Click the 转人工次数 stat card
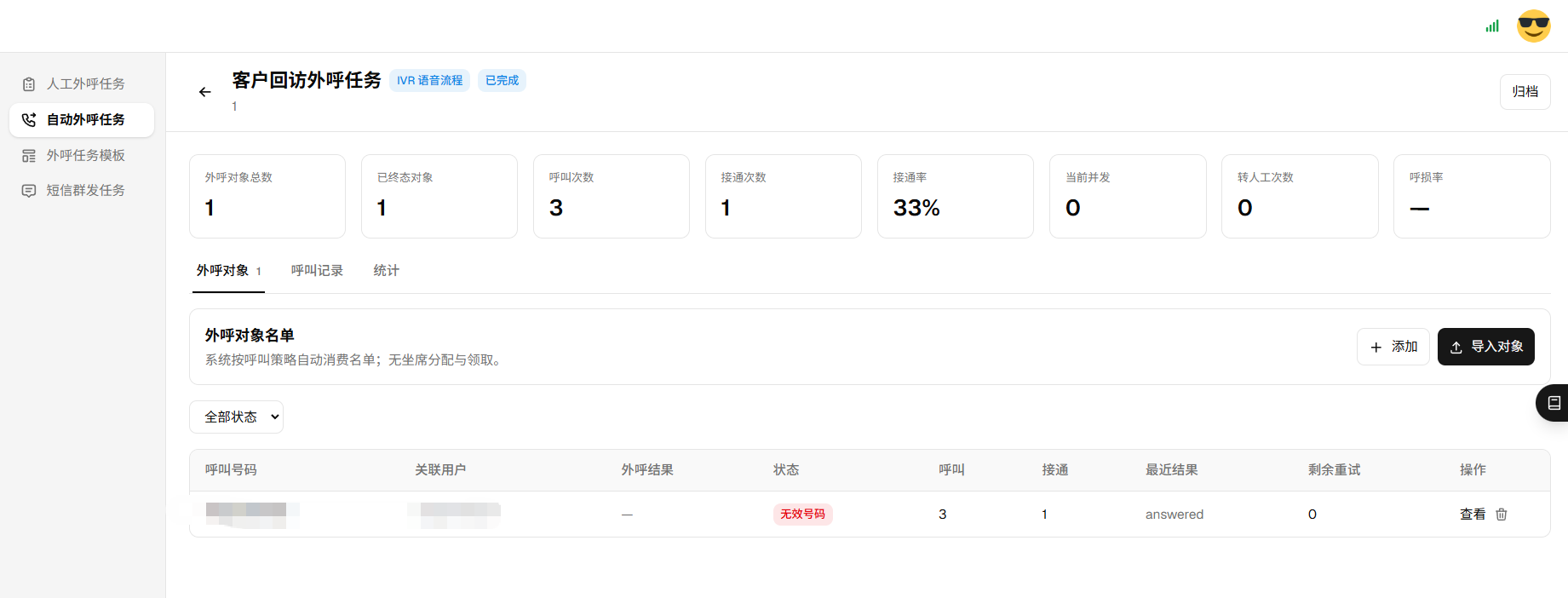The width and height of the screenshot is (1568, 598). click(1300, 196)
